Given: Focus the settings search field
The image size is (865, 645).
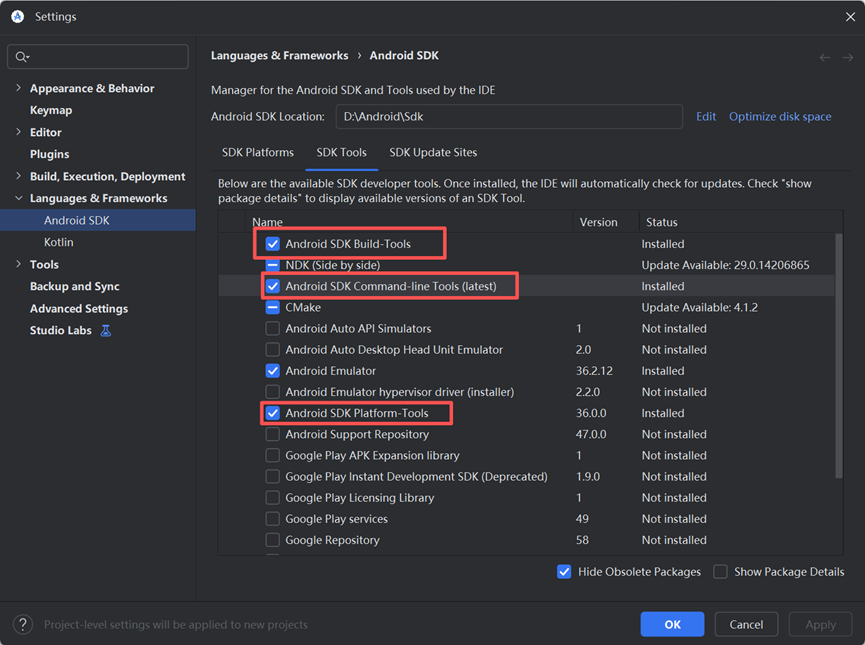Looking at the screenshot, I should coord(98,57).
